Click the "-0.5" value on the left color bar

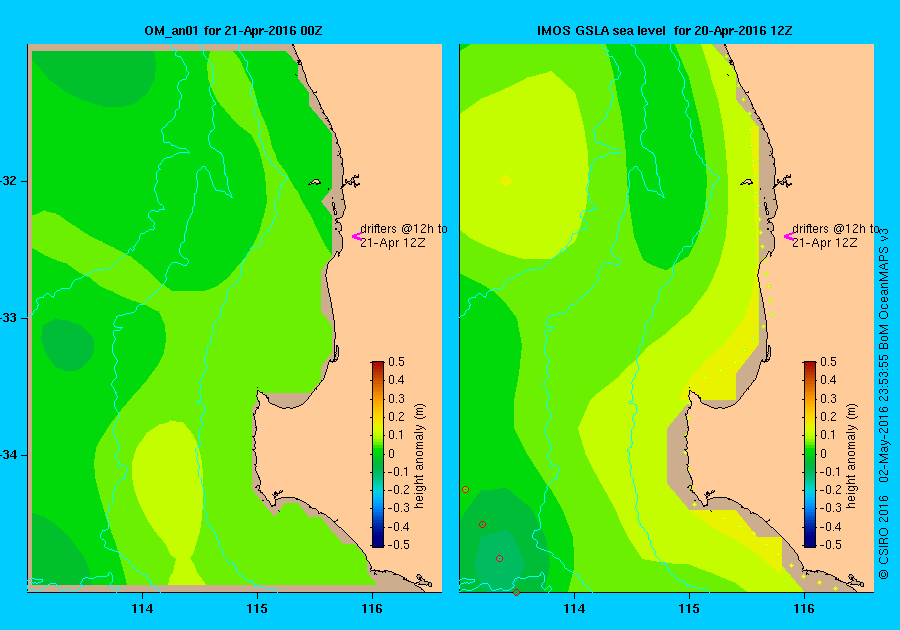(399, 545)
